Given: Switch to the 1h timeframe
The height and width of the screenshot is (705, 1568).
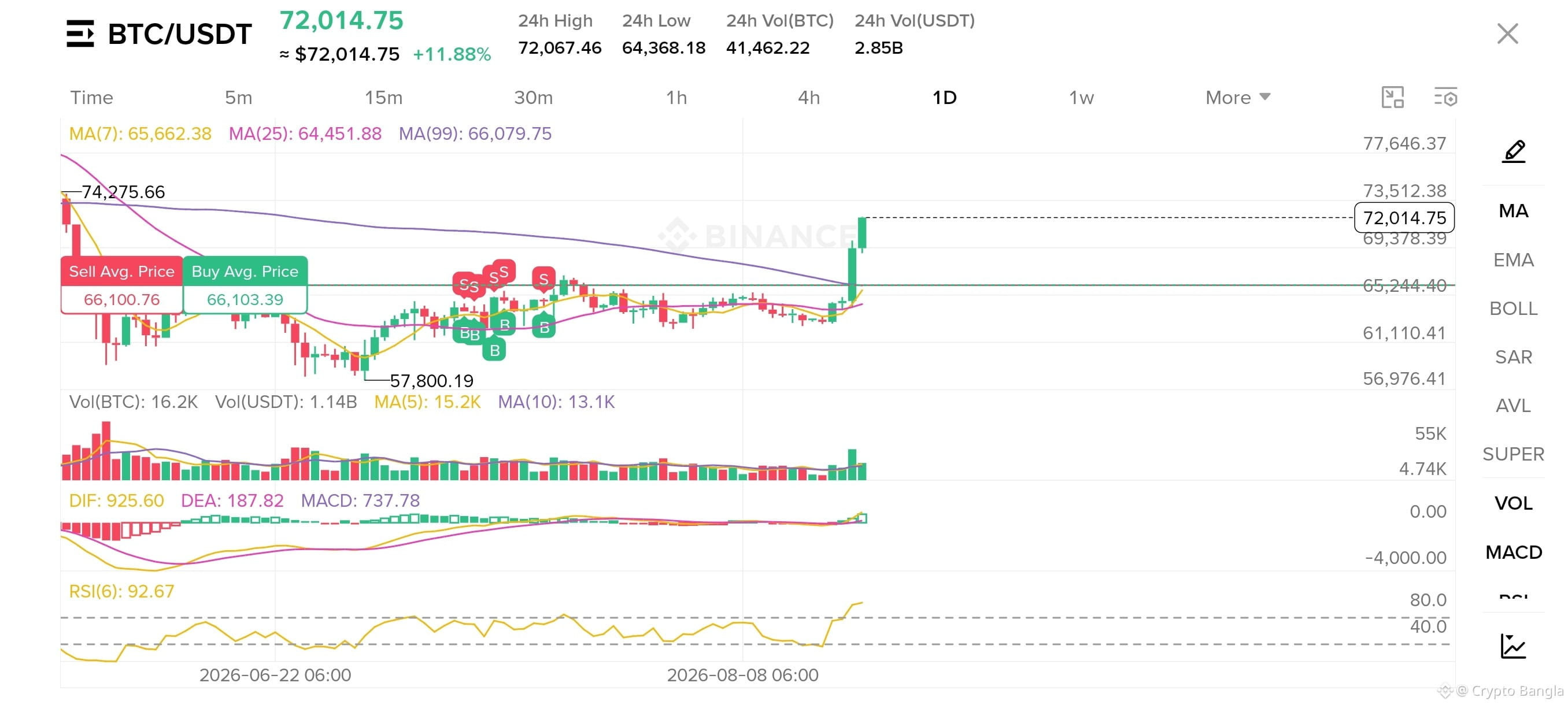Looking at the screenshot, I should [x=676, y=97].
